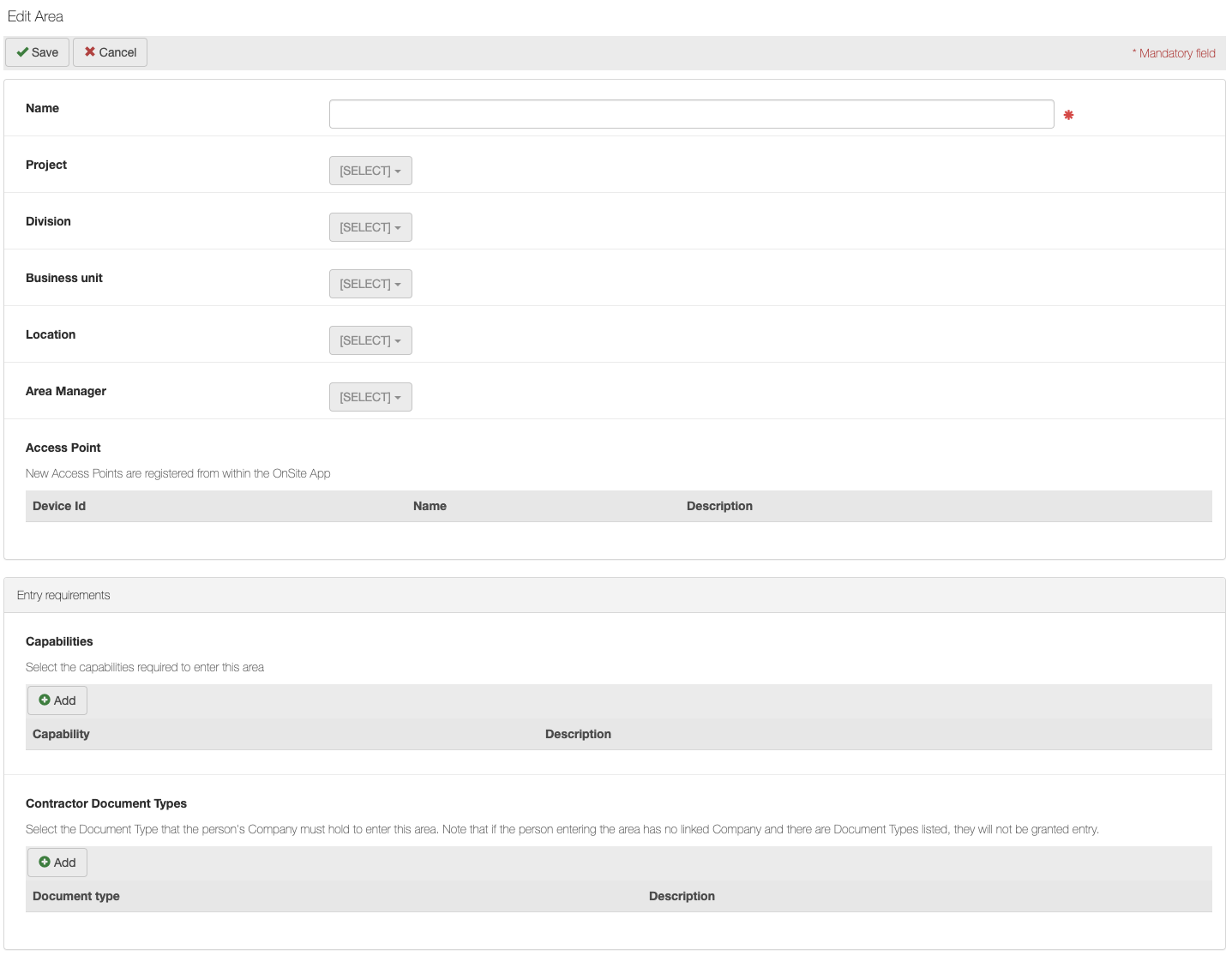Open the Division select dropdown
Viewport: 1232px width, 962px height.
370,227
